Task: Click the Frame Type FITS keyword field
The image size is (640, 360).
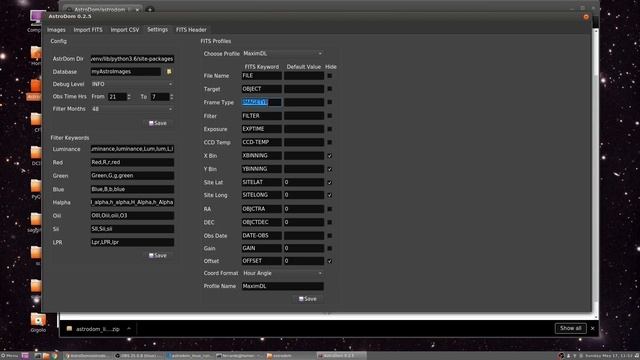Action: click(262, 102)
